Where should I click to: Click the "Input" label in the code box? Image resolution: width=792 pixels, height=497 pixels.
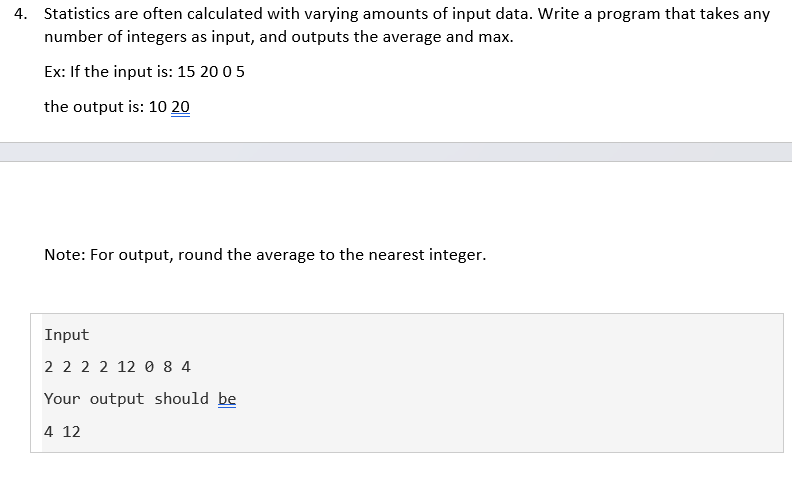point(67,335)
